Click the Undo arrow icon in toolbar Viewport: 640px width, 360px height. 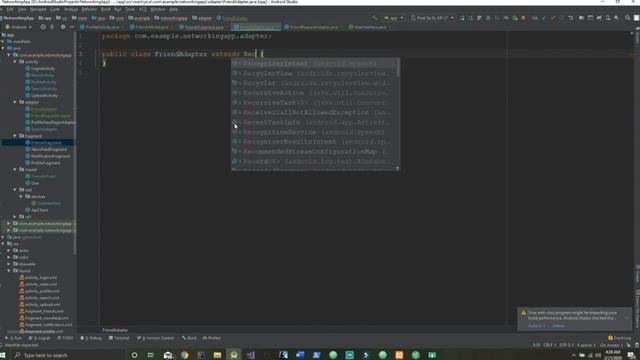click(571, 18)
